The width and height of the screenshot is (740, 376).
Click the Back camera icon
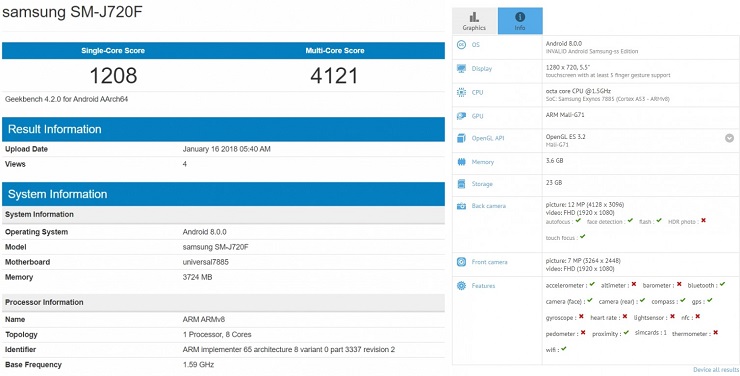point(462,206)
